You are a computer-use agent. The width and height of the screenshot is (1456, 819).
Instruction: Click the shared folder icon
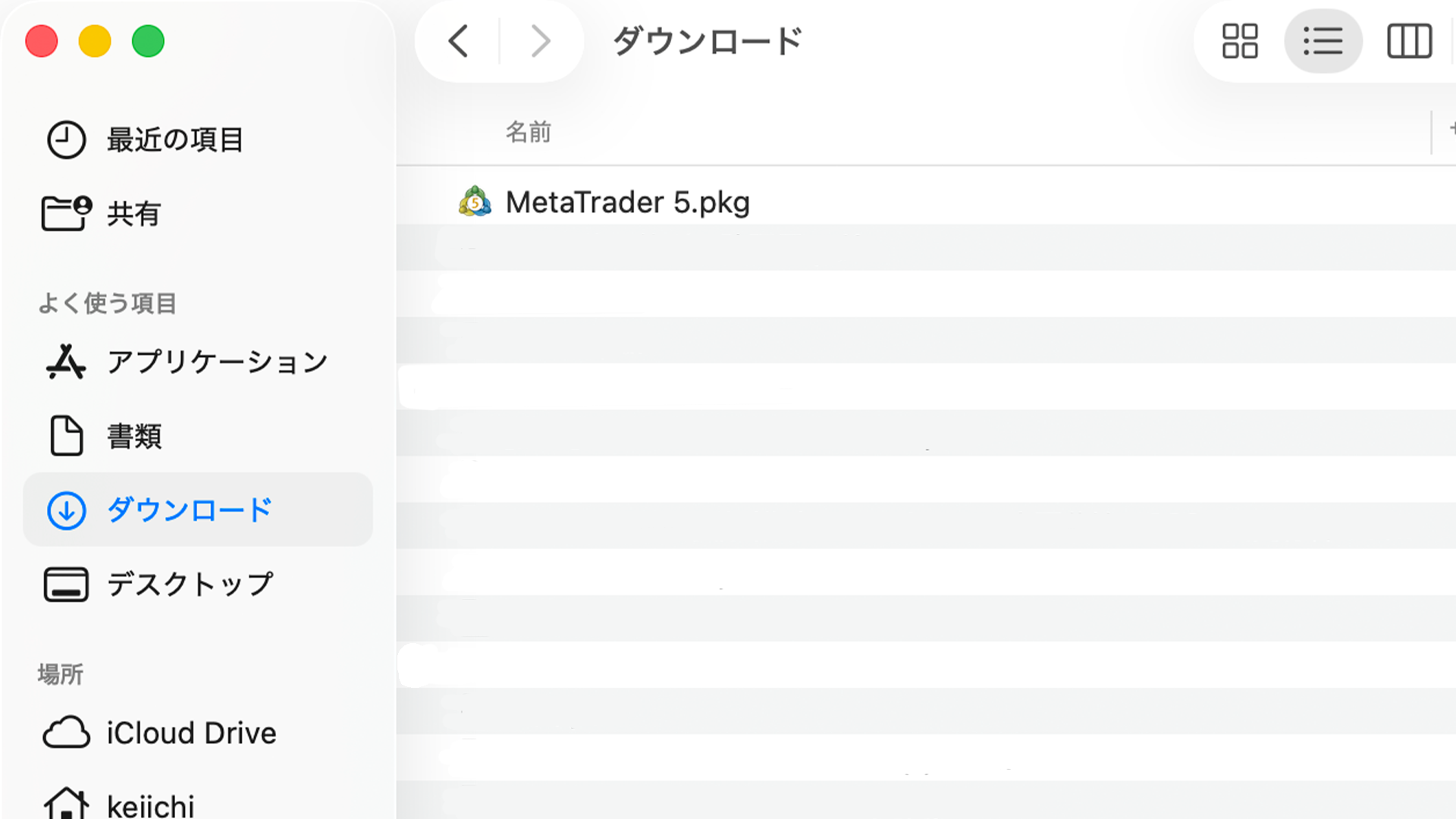(x=66, y=213)
